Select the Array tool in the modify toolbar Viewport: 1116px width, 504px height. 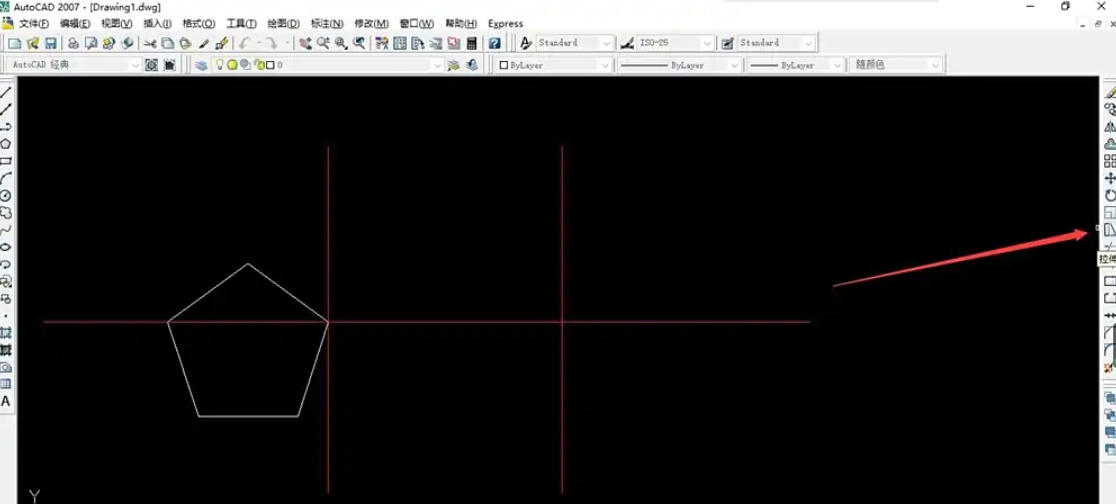(1110, 161)
